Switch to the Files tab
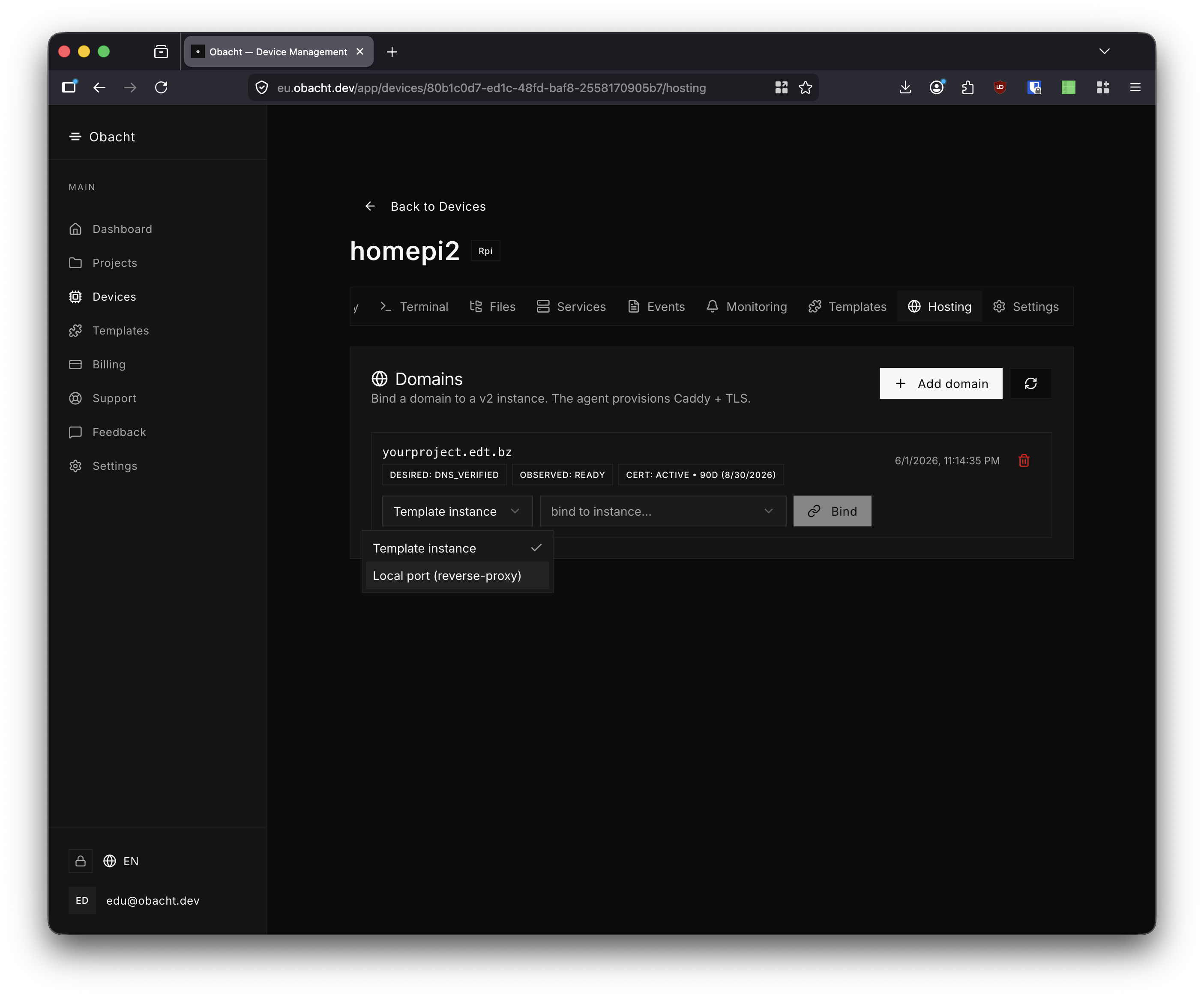The image size is (1204, 998). pyautogui.click(x=492, y=307)
